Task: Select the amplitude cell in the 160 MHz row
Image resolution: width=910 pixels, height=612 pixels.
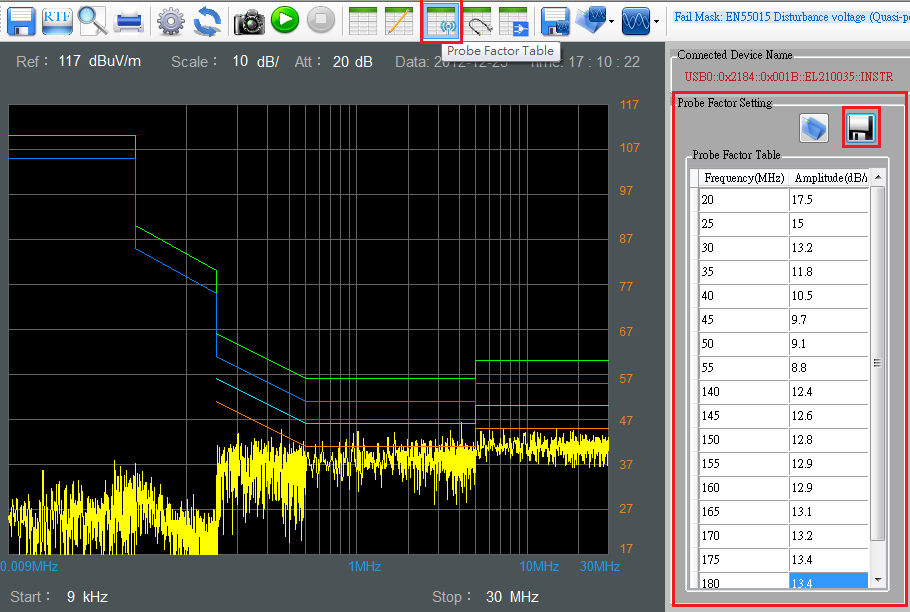Action: click(x=829, y=488)
